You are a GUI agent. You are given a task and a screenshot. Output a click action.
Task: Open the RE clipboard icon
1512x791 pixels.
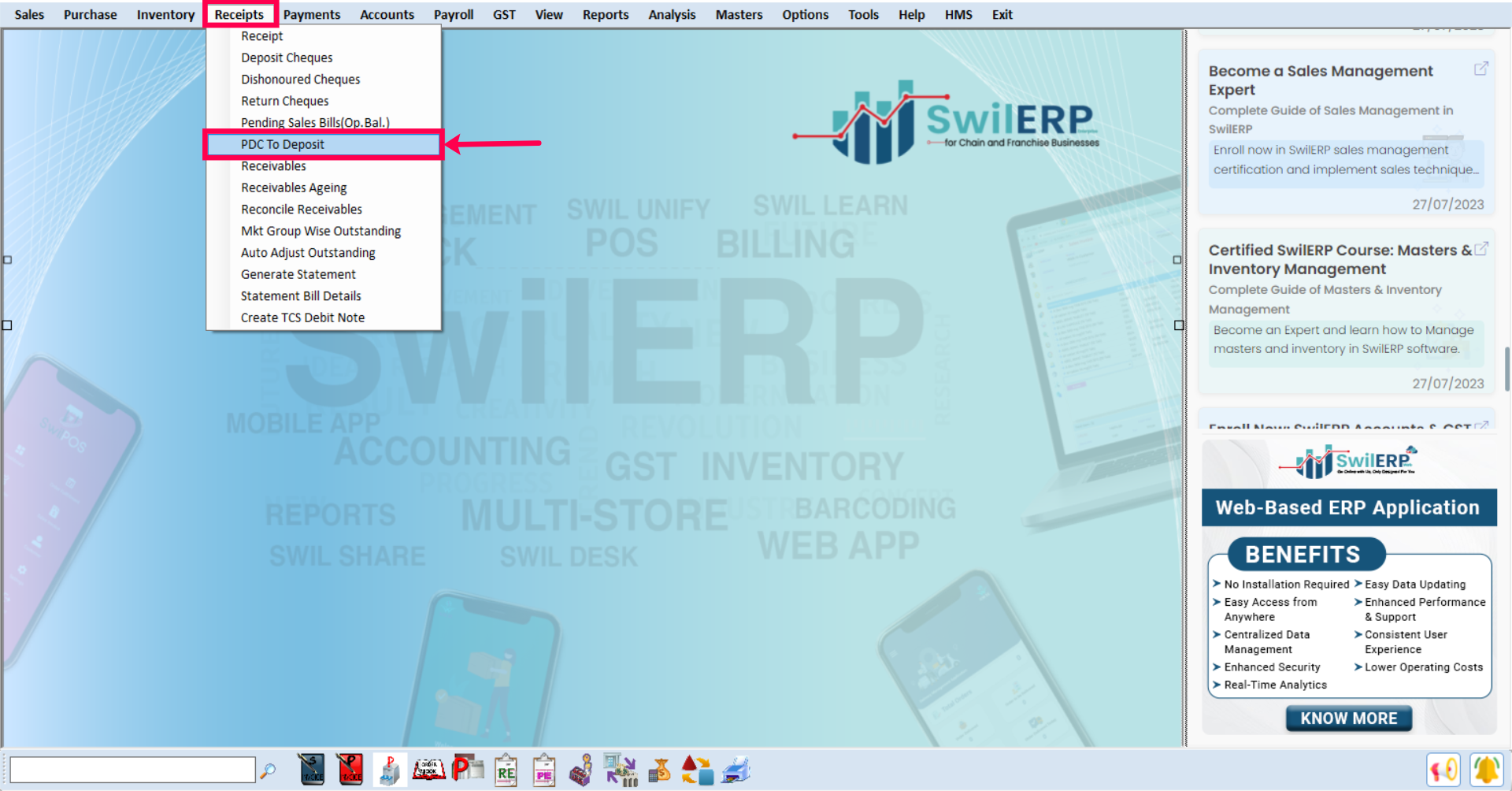506,771
